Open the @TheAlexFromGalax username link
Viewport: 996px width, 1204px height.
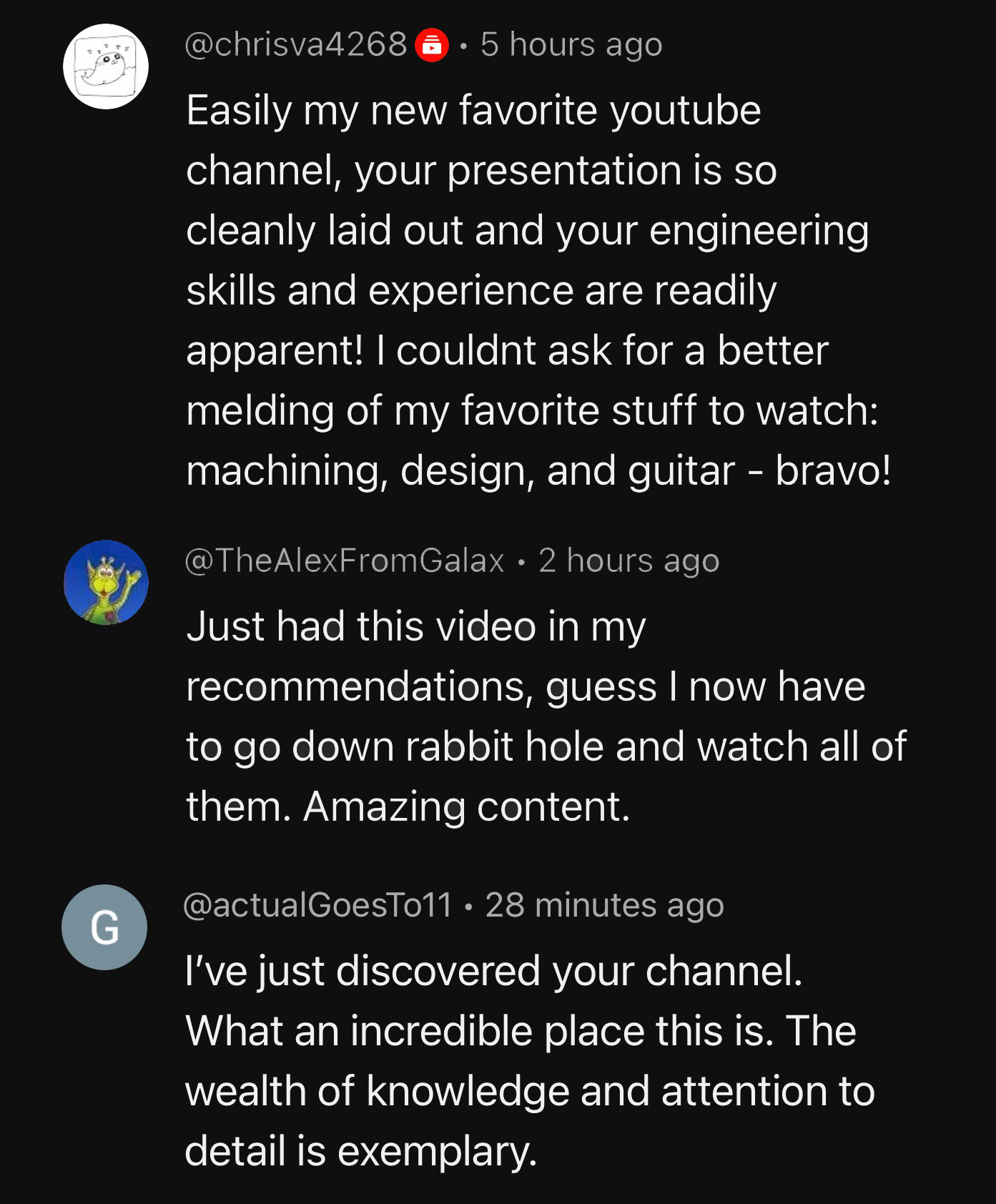[345, 561]
